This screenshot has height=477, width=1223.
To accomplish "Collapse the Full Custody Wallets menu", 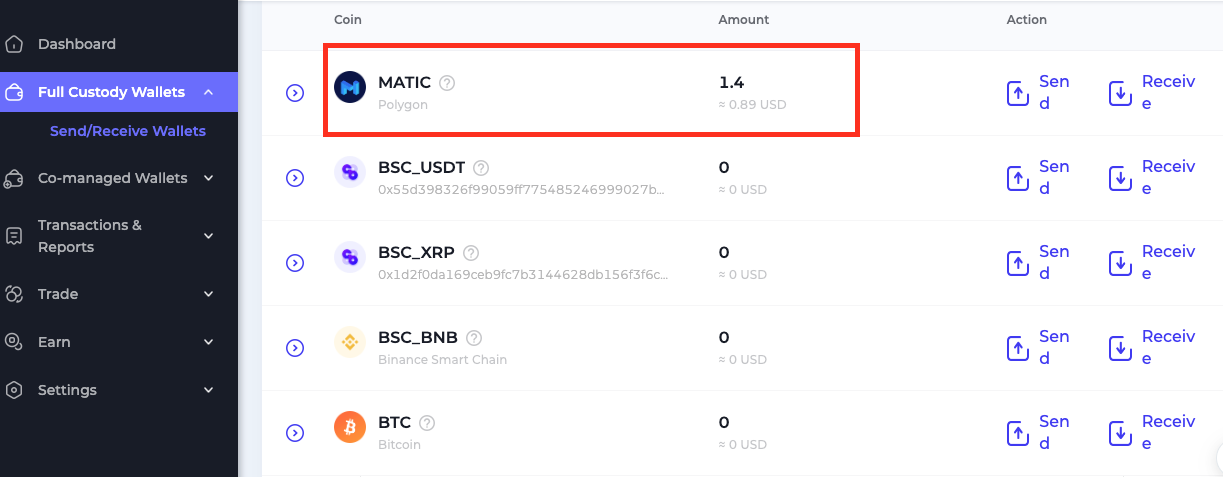I will [208, 92].
